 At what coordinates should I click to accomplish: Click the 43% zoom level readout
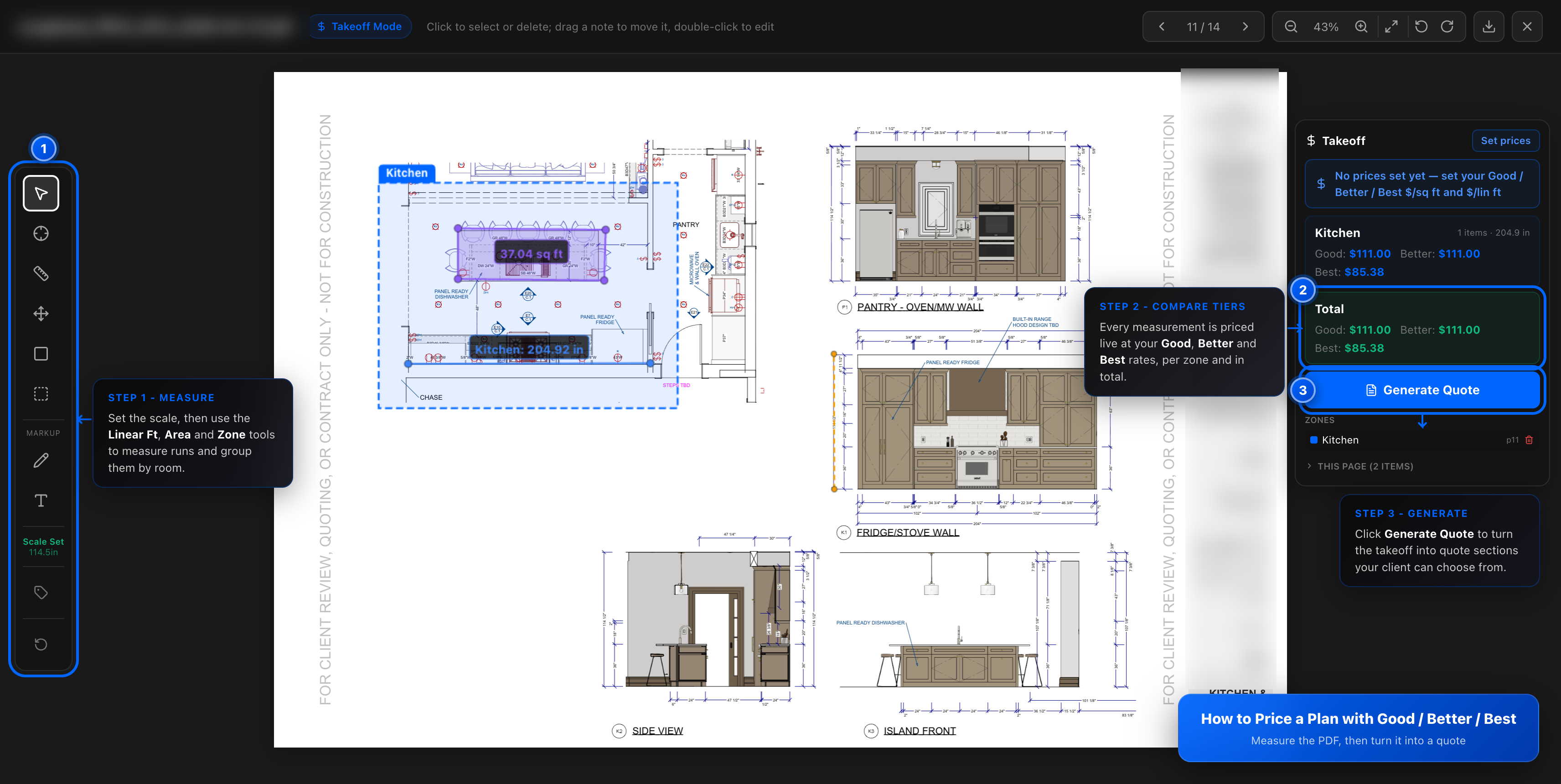click(1326, 27)
